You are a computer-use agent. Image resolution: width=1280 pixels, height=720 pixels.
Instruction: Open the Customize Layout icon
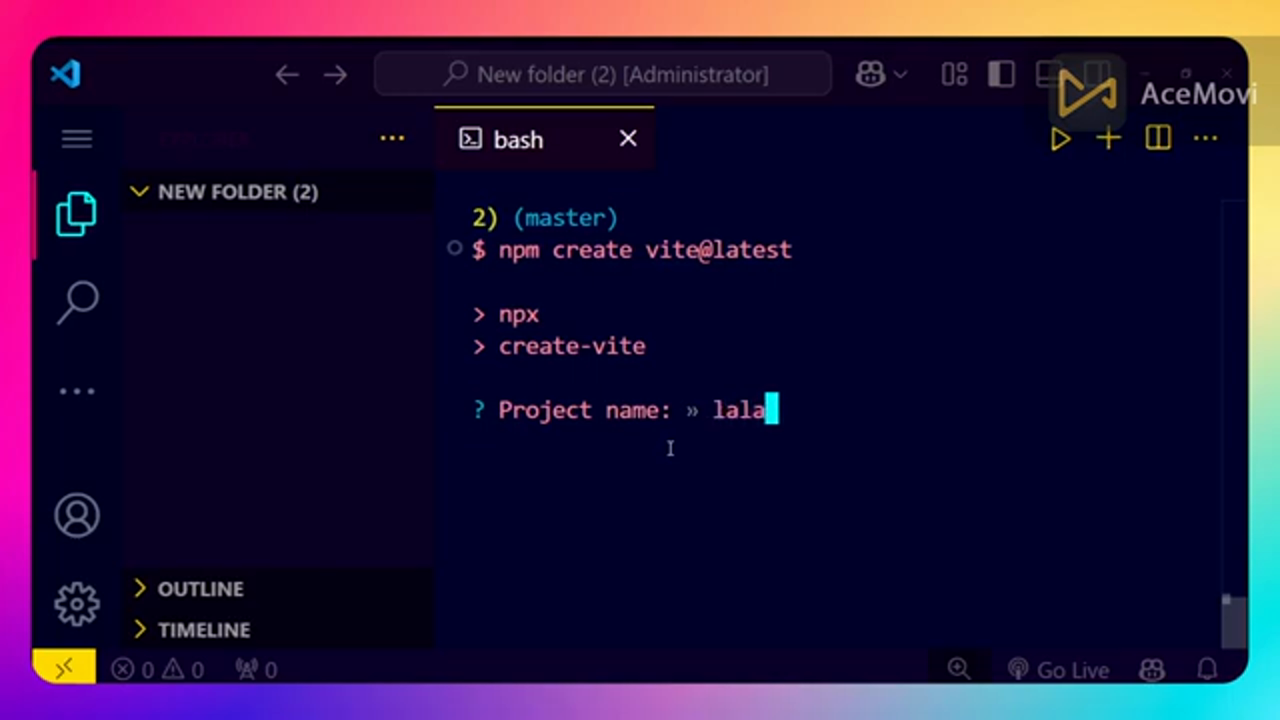point(954,74)
